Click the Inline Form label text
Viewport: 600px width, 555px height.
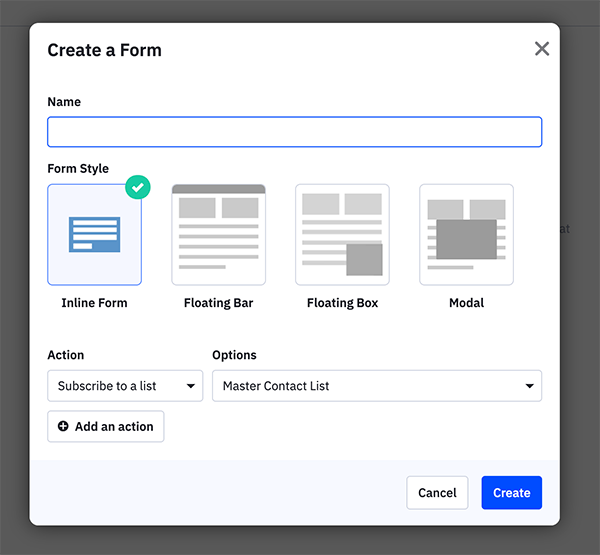95,303
